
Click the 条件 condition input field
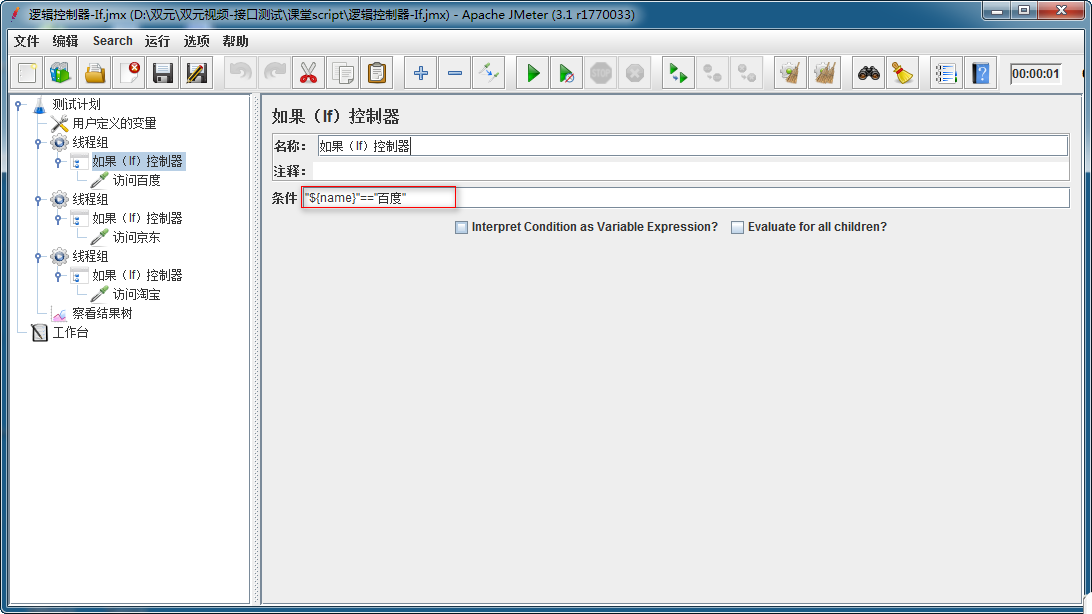[686, 198]
